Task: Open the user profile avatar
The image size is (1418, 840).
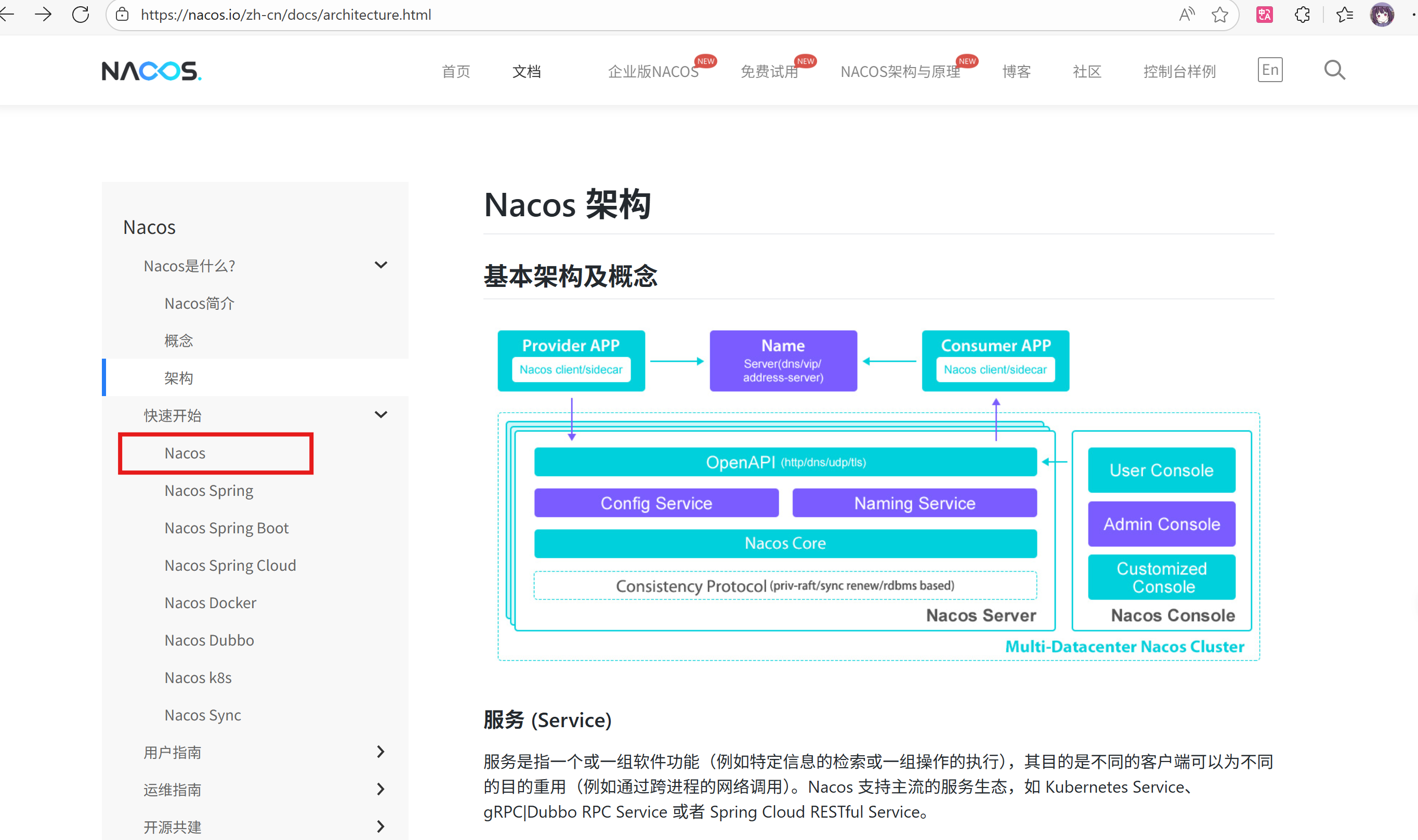Action: pos(1382,15)
